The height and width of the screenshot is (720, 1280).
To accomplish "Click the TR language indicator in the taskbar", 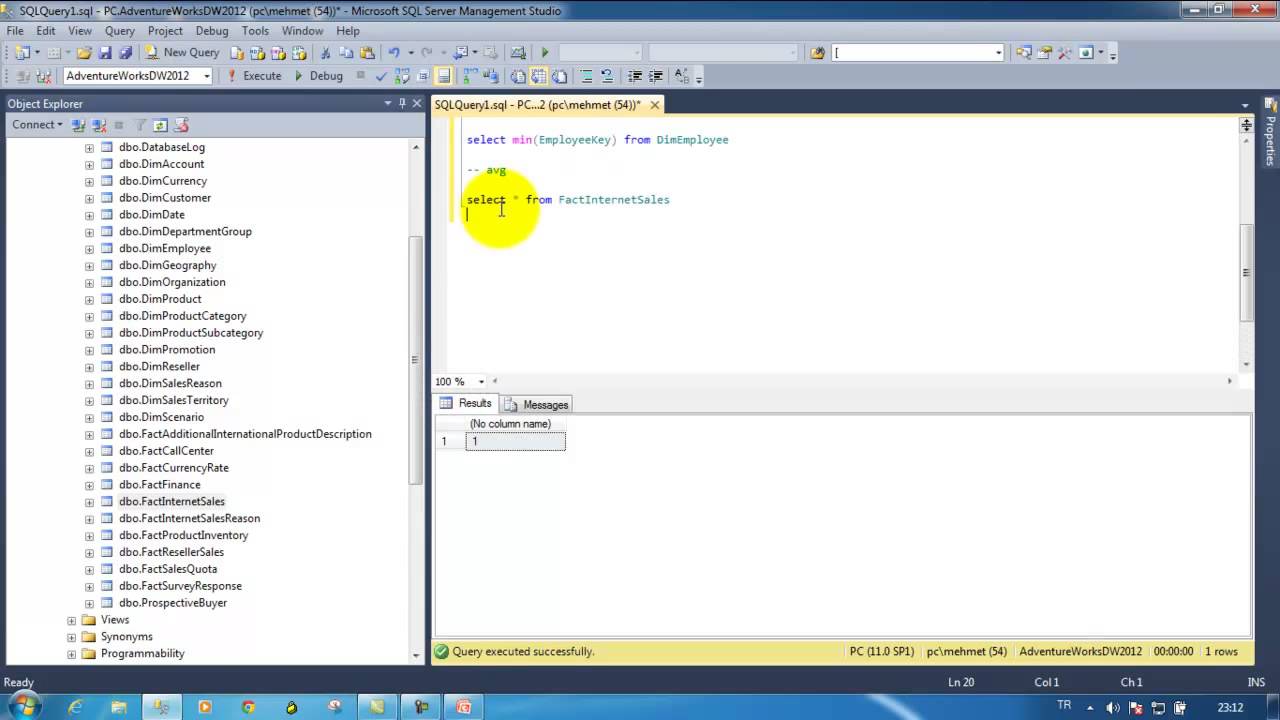I will [x=1064, y=705].
